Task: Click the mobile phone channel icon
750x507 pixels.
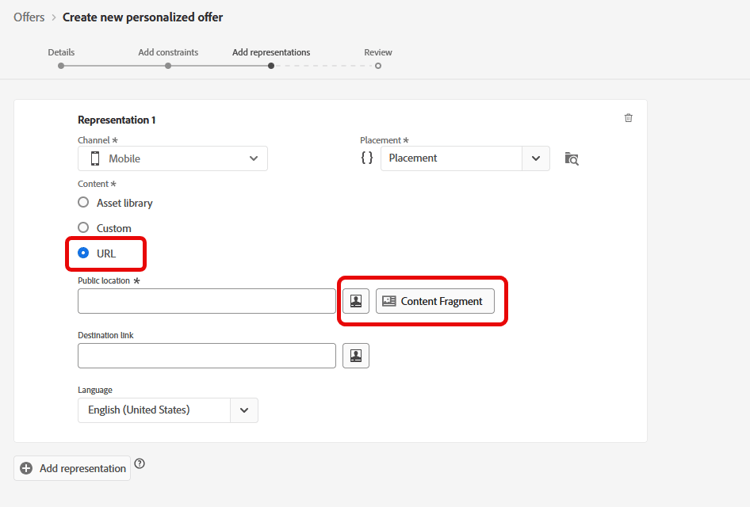Action: (95, 158)
